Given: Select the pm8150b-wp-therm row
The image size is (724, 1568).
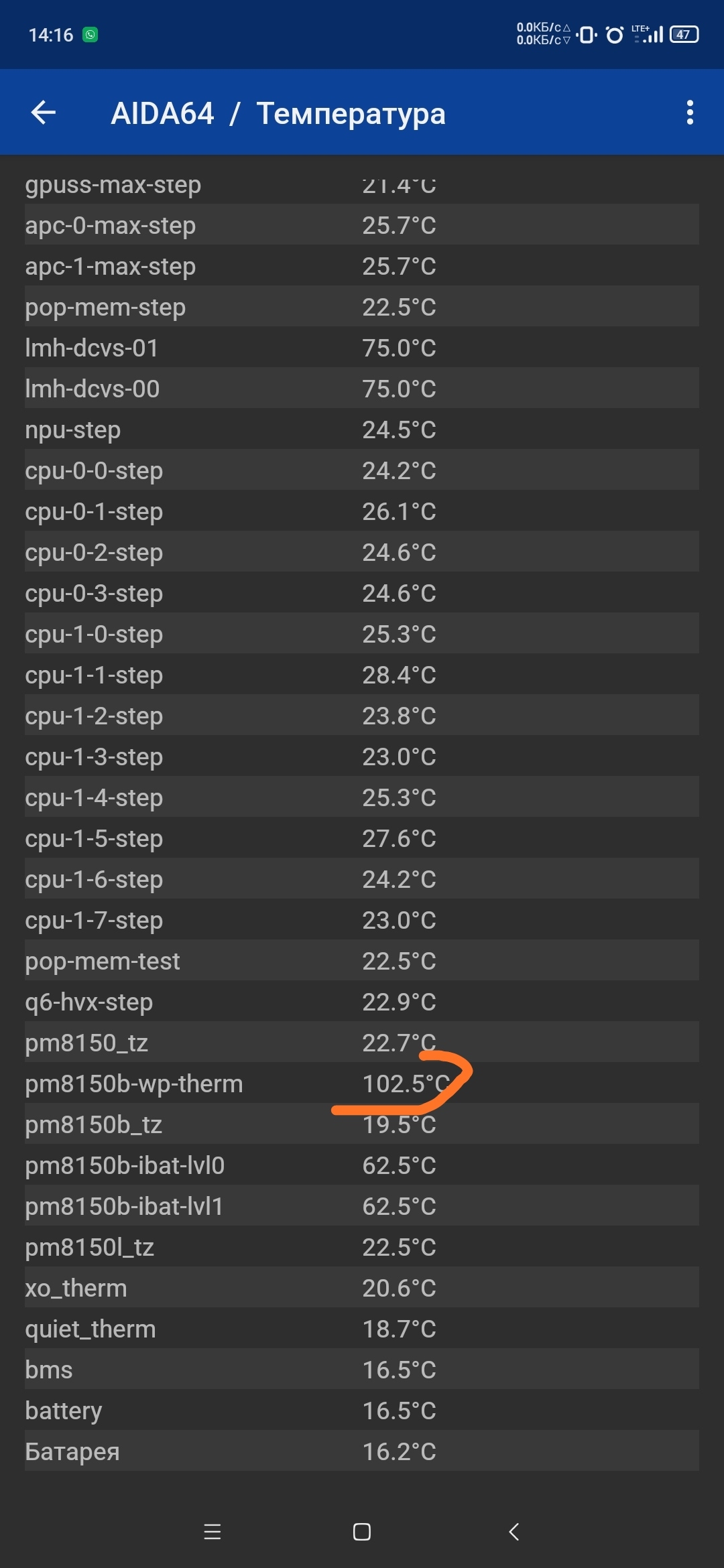Looking at the screenshot, I should (x=362, y=1084).
